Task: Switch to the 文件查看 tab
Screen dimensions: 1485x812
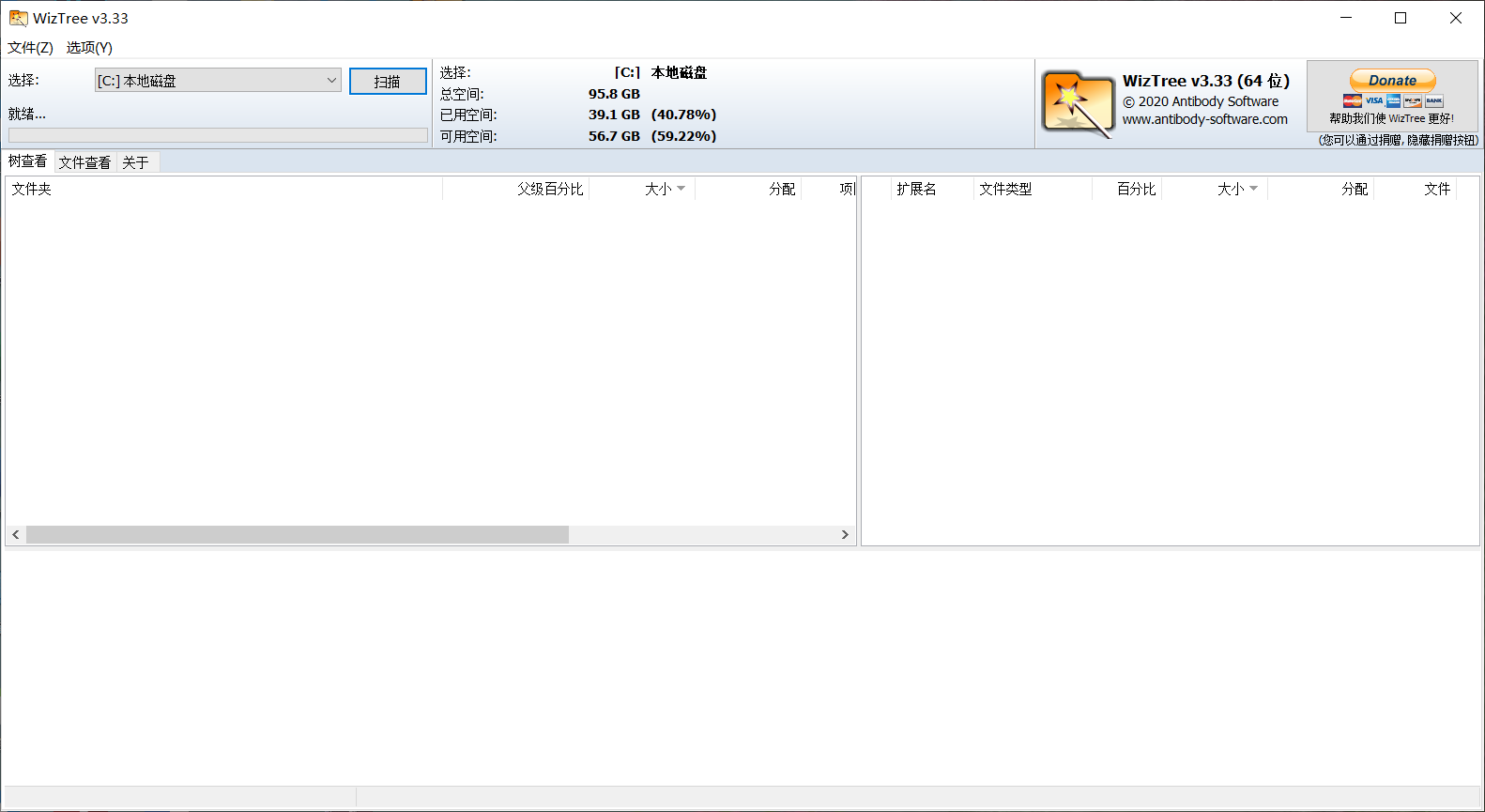Action: [84, 162]
